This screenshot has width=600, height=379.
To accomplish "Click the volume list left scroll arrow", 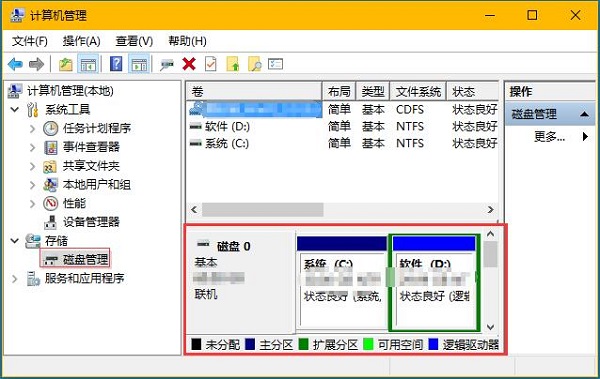I will 194,209.
